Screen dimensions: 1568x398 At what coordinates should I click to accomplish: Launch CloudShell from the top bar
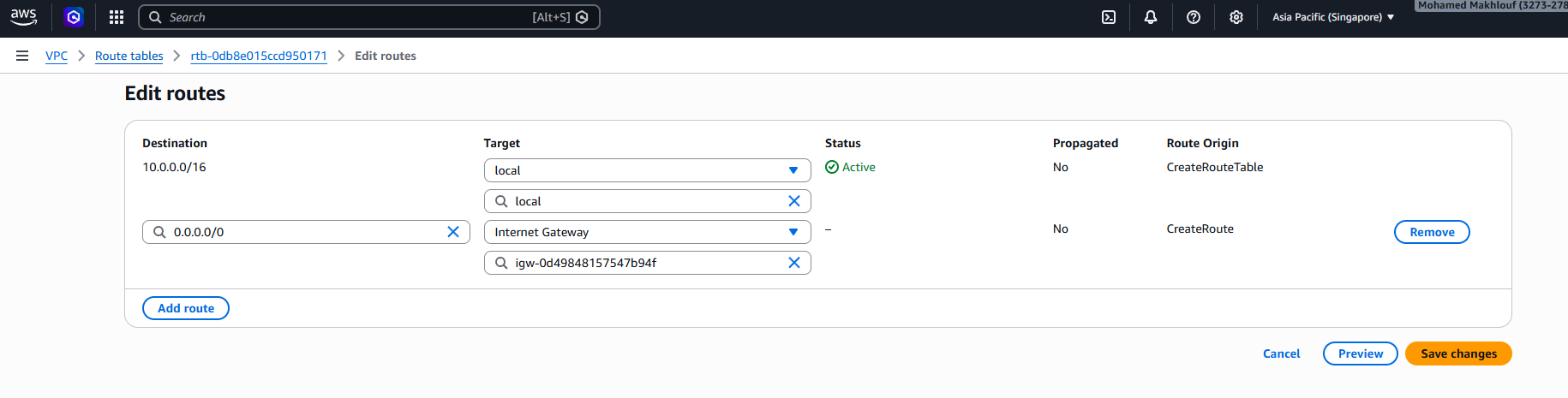[1108, 17]
